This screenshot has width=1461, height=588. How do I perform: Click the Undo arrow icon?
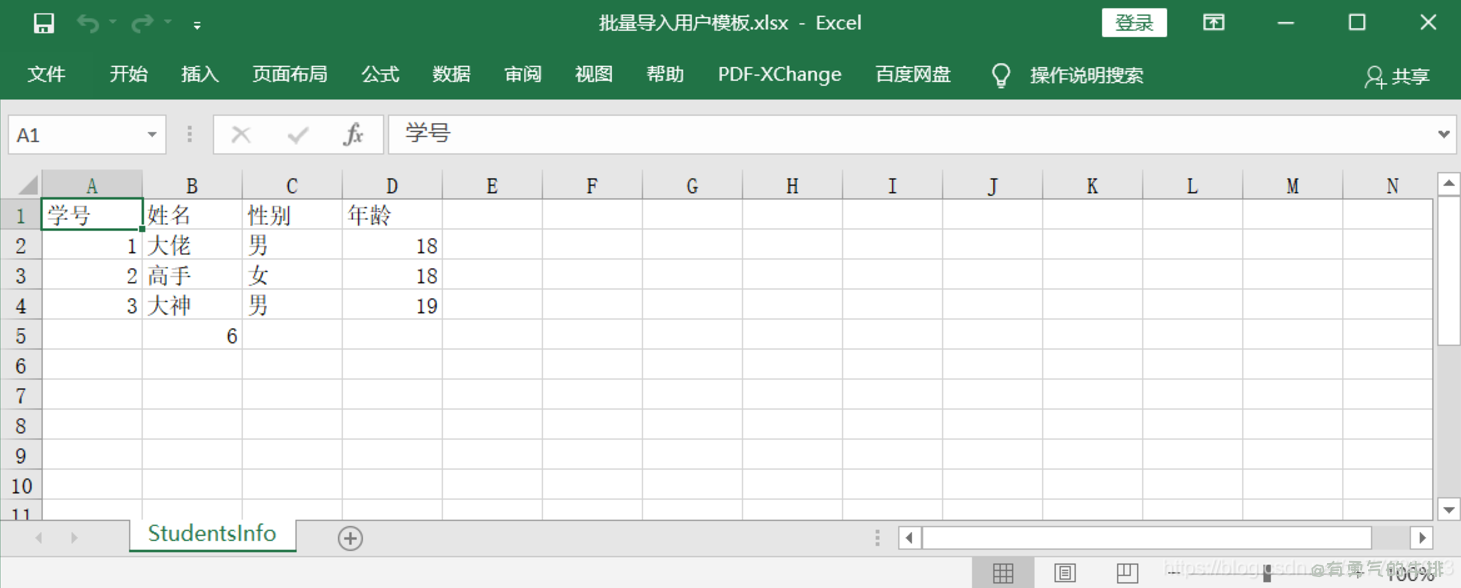(88, 23)
